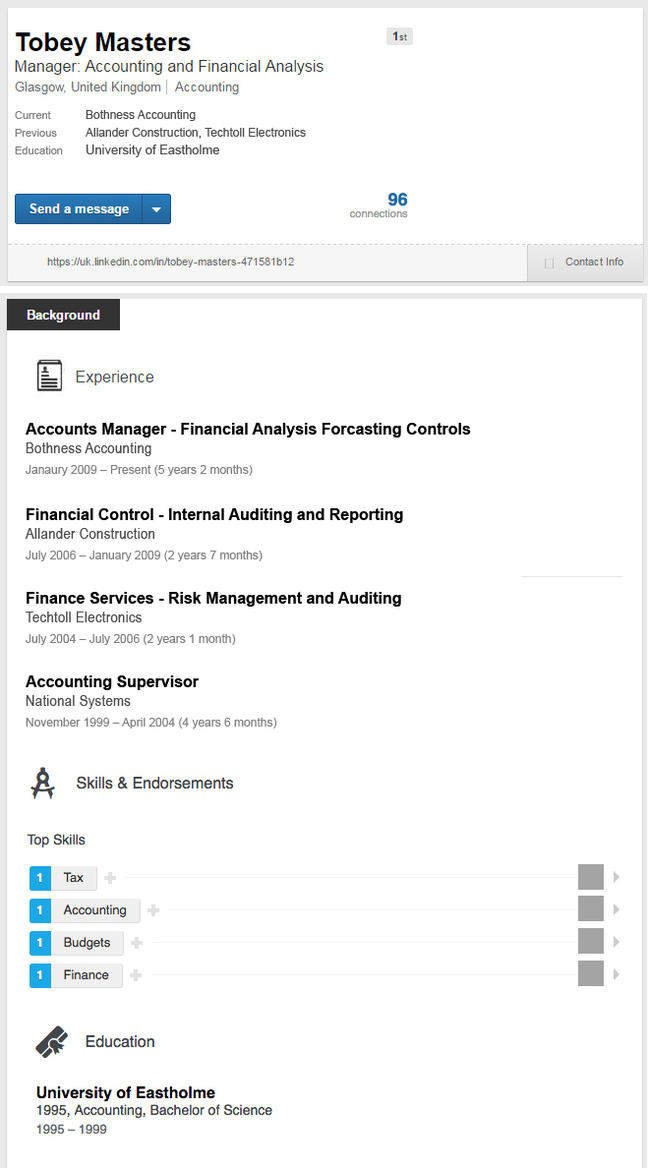Viewport: 648px width, 1168px height.
Task: Expand endorsers arrow for the Tax skill
Action: tap(617, 877)
